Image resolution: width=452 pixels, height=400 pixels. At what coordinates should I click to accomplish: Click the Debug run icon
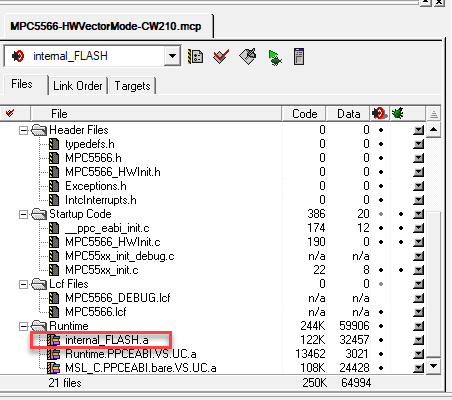[275, 57]
